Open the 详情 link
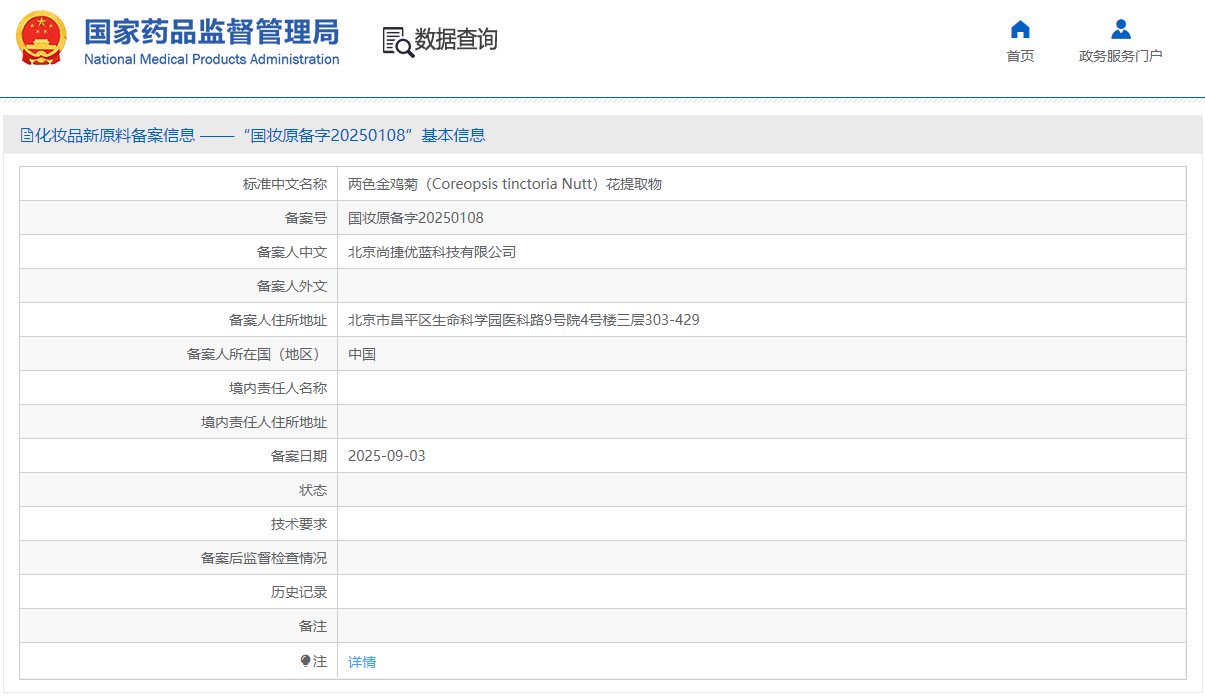This screenshot has height=696, width=1205. [x=362, y=662]
